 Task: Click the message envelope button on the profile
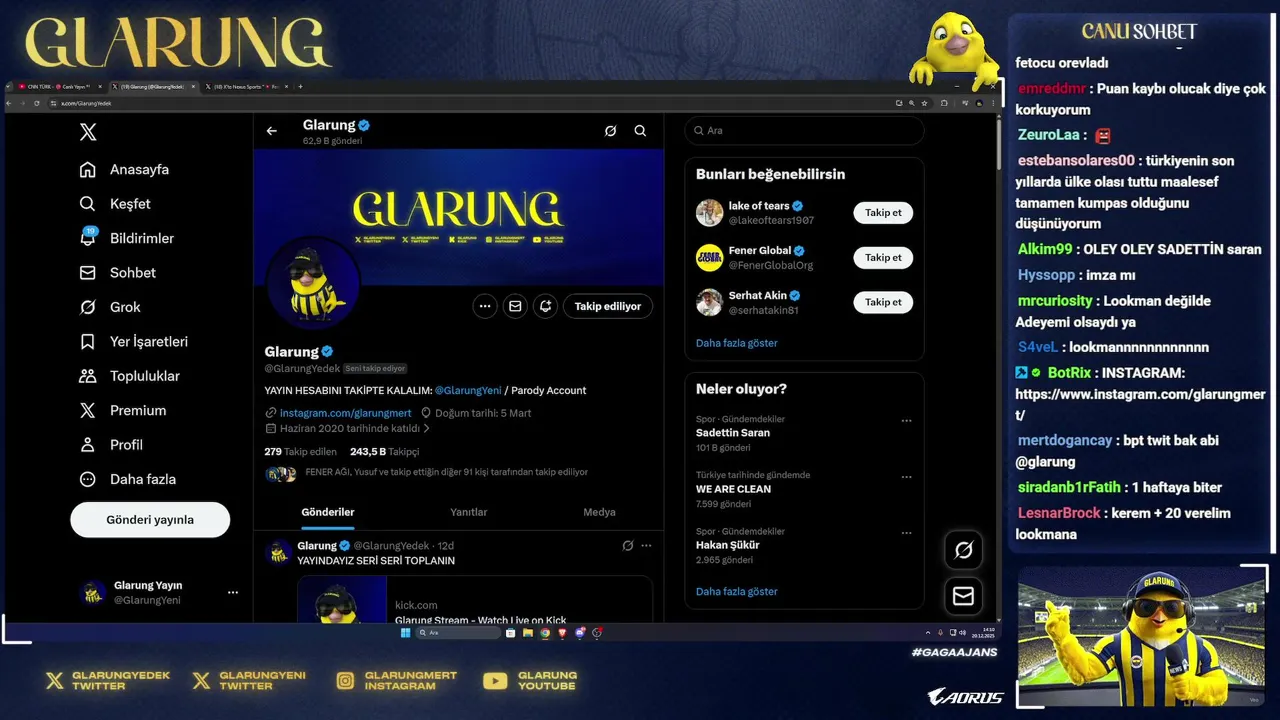point(515,306)
